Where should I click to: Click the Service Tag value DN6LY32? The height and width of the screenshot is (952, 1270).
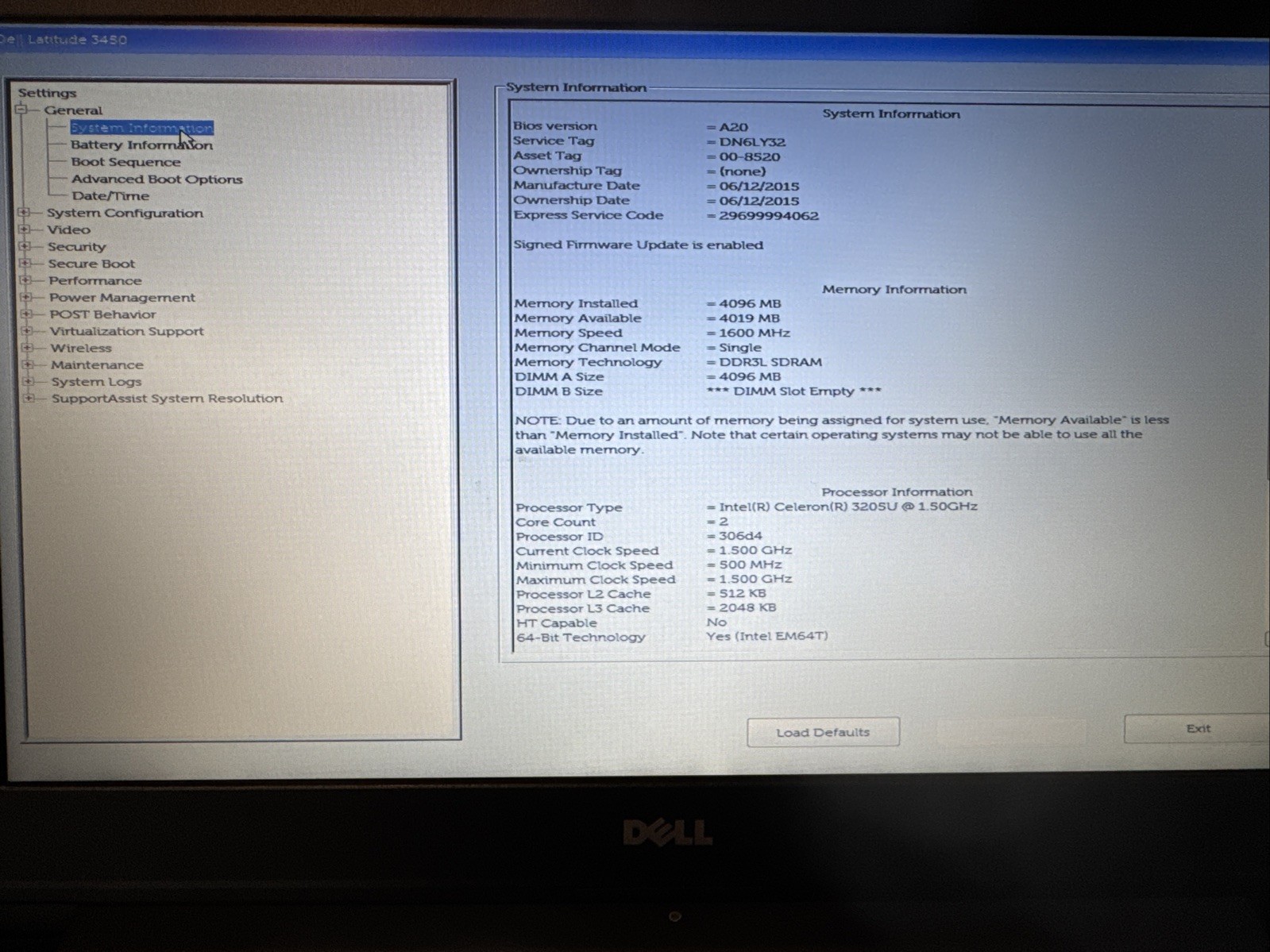click(751, 142)
